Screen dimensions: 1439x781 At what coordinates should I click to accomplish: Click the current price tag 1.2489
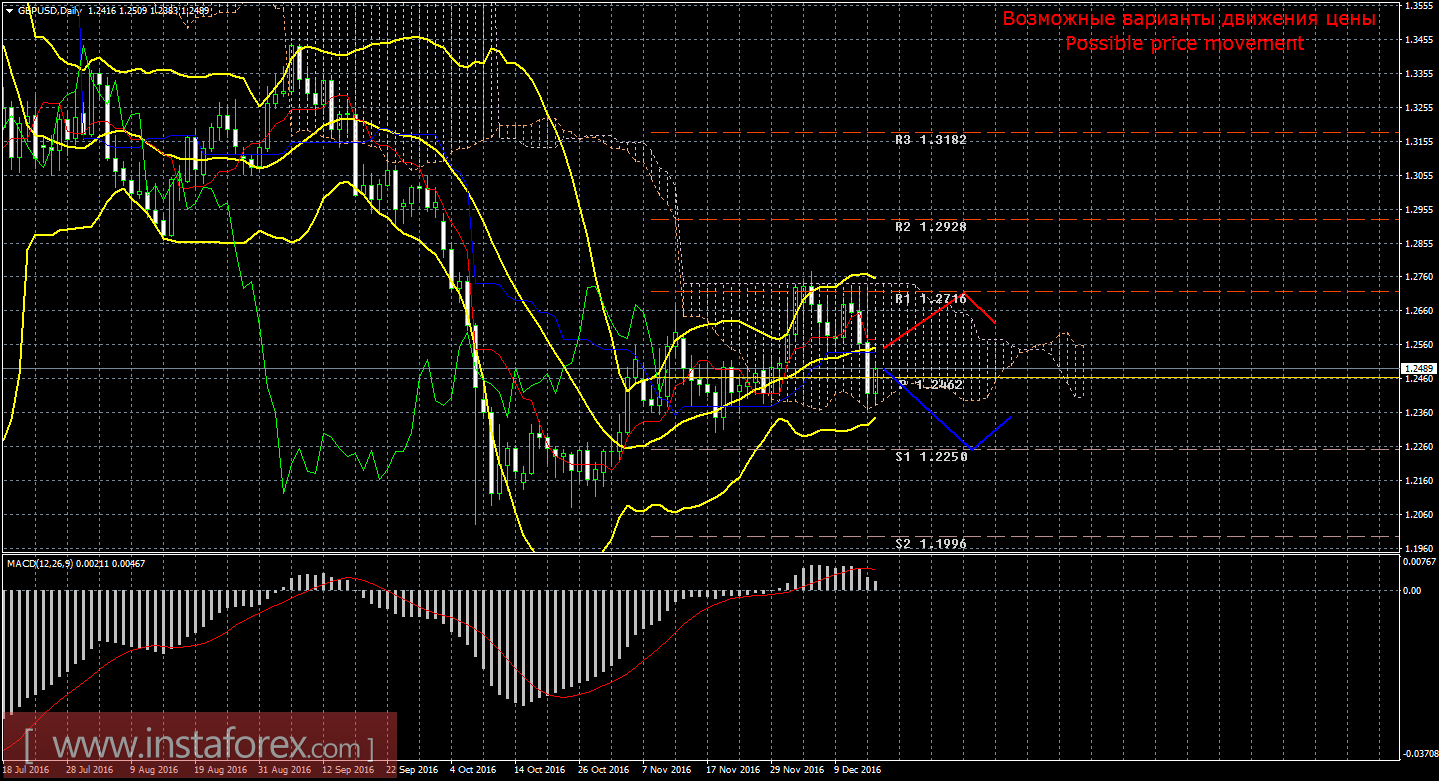tap(1417, 369)
